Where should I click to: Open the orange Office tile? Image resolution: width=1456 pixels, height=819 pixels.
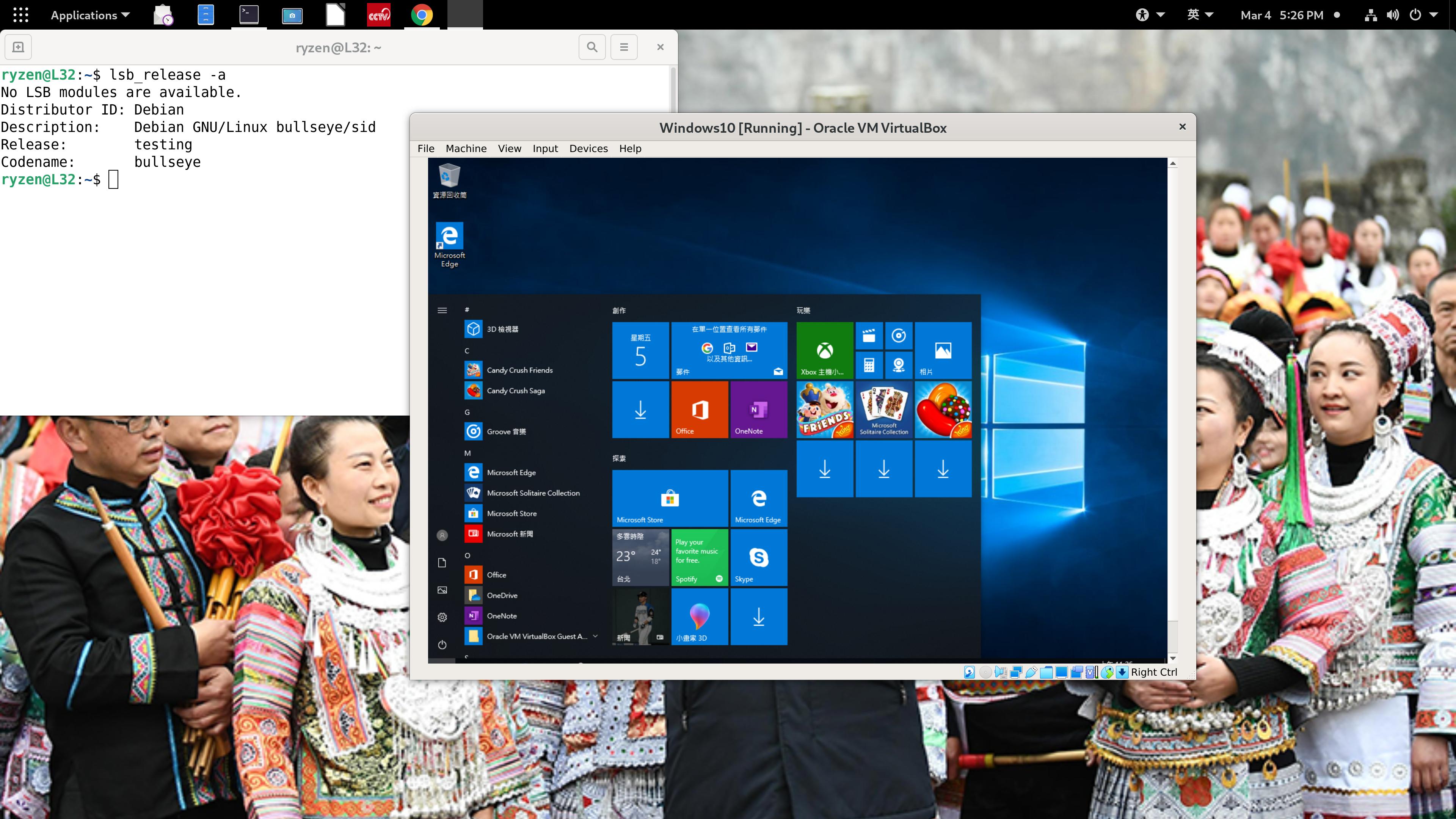700,410
